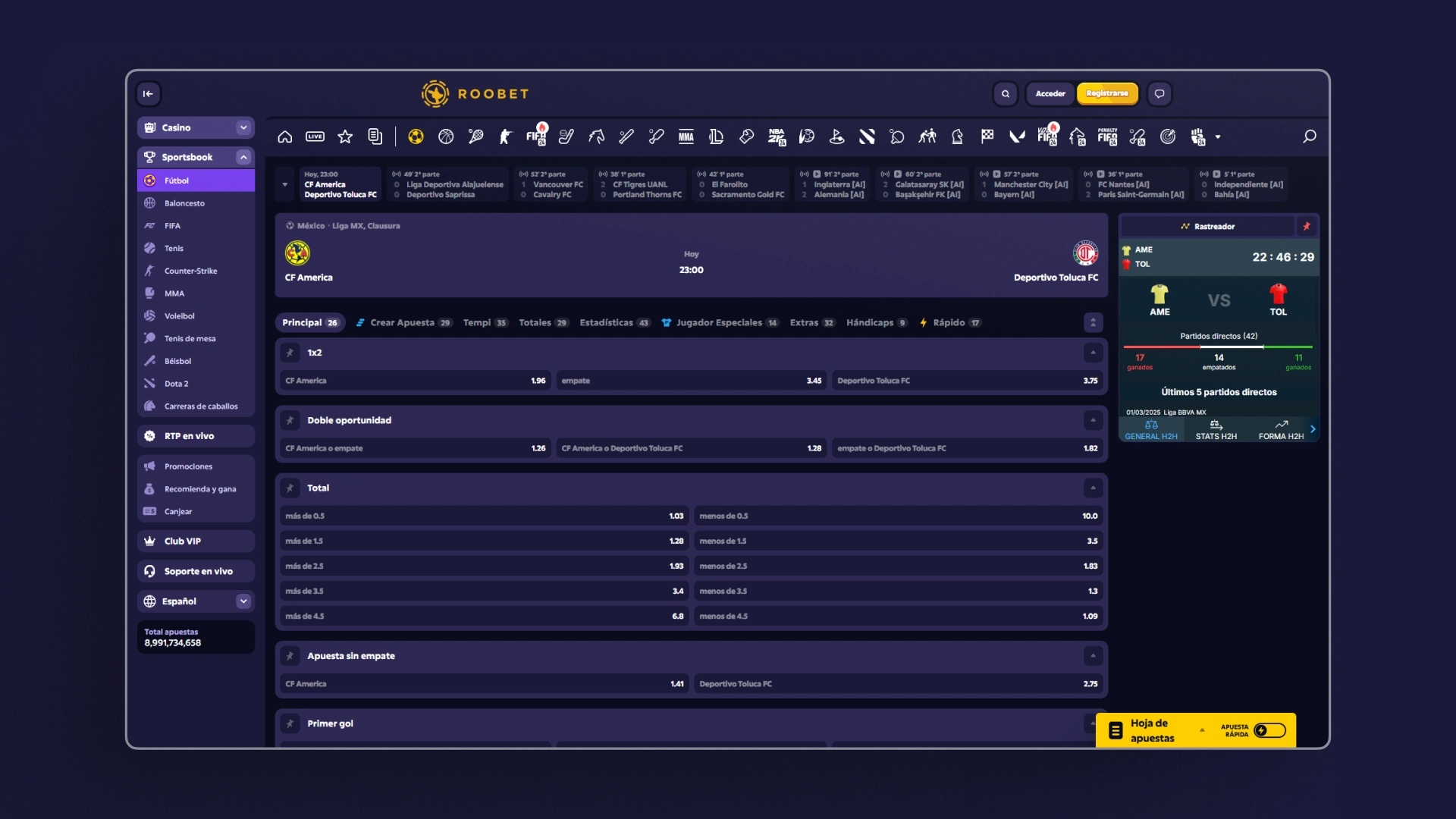Select the checkered racing flag icon
This screenshot has width=1456, height=819.
[987, 136]
